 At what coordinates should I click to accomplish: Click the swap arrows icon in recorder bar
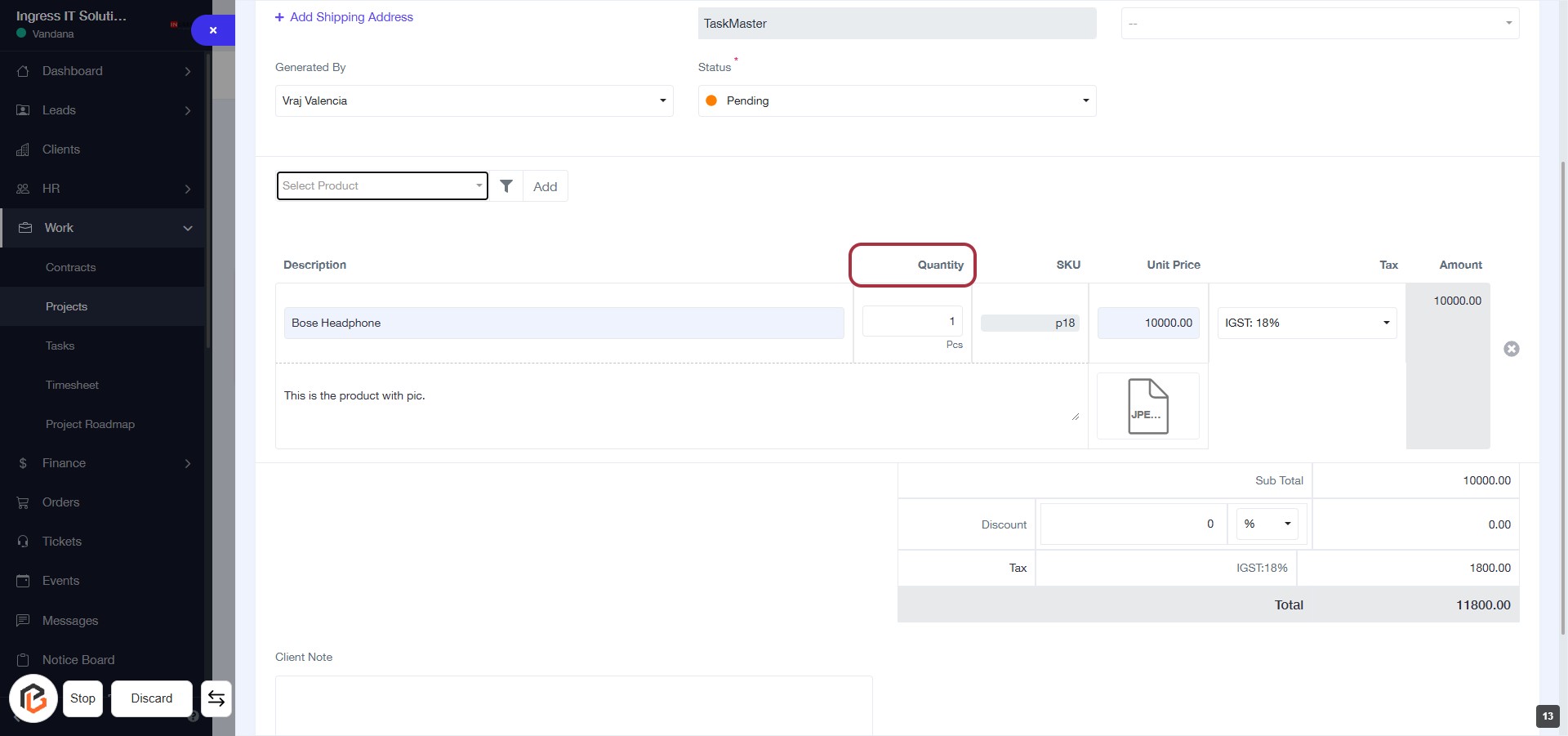216,698
